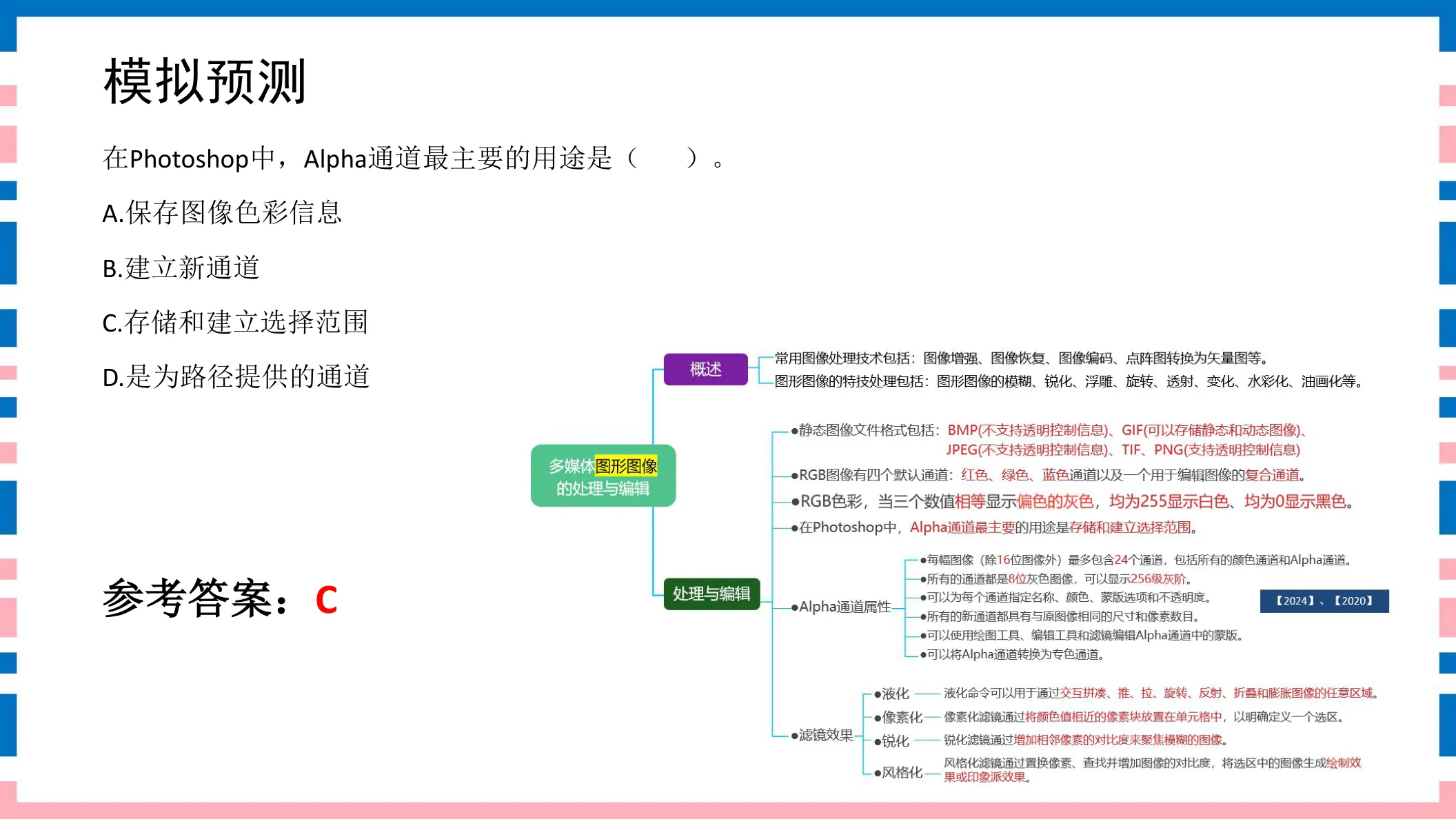Screen dimensions: 1456x819
Task: Select the 液化 sub-node
Action: (x=892, y=694)
